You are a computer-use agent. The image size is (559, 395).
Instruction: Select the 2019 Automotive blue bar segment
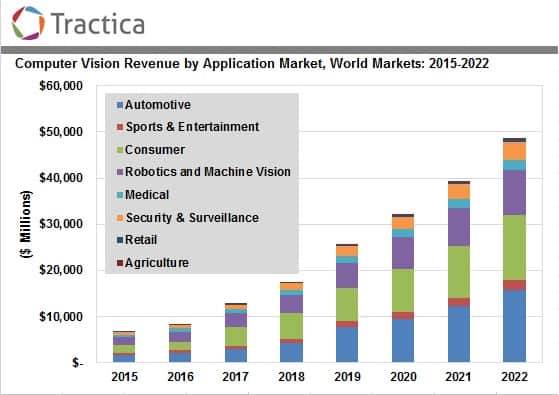347,345
